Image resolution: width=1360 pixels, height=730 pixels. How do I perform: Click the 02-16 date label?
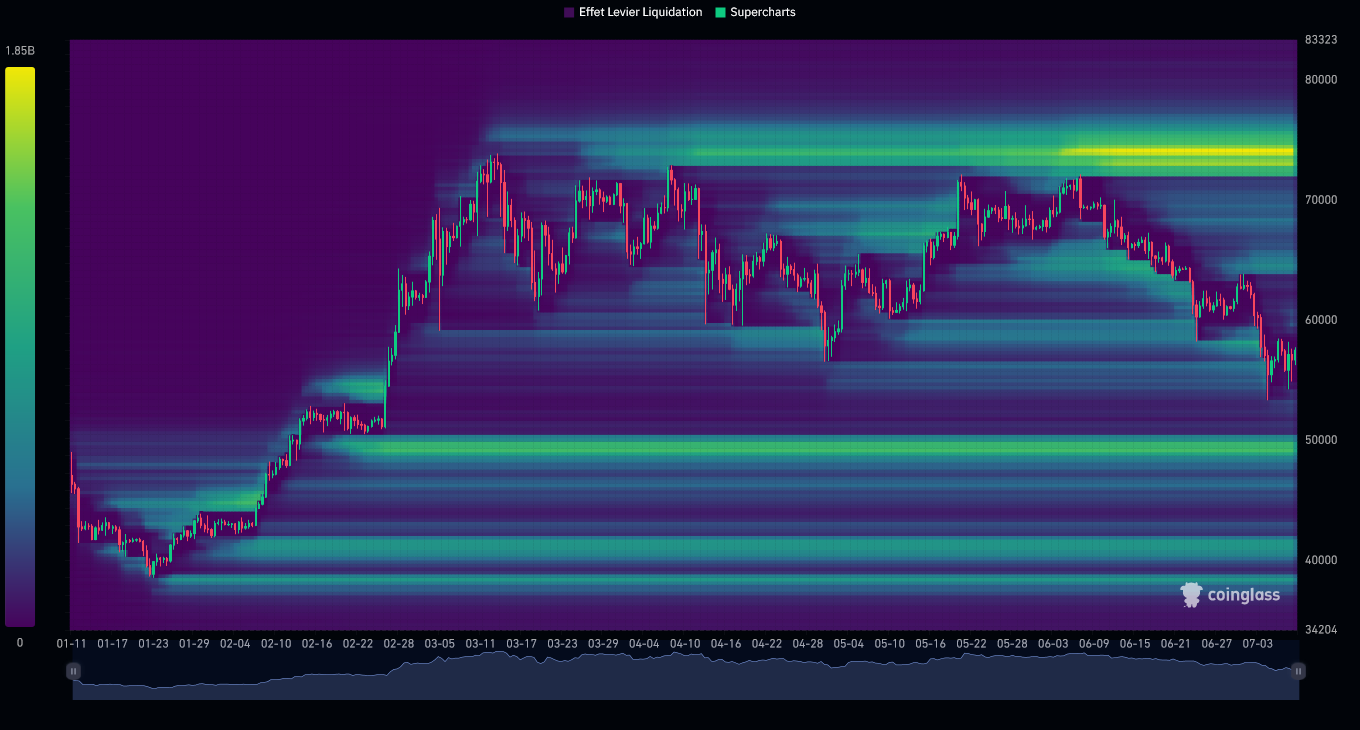coord(317,644)
